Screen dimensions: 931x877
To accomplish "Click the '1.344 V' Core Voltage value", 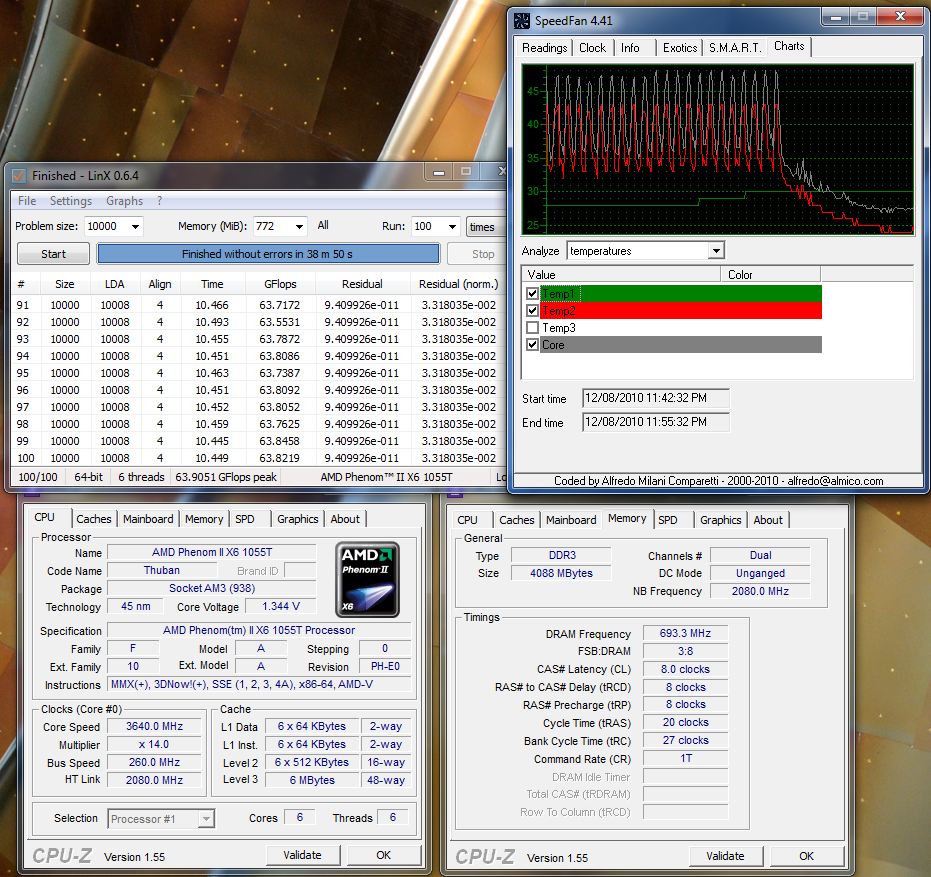I will pyautogui.click(x=281, y=606).
